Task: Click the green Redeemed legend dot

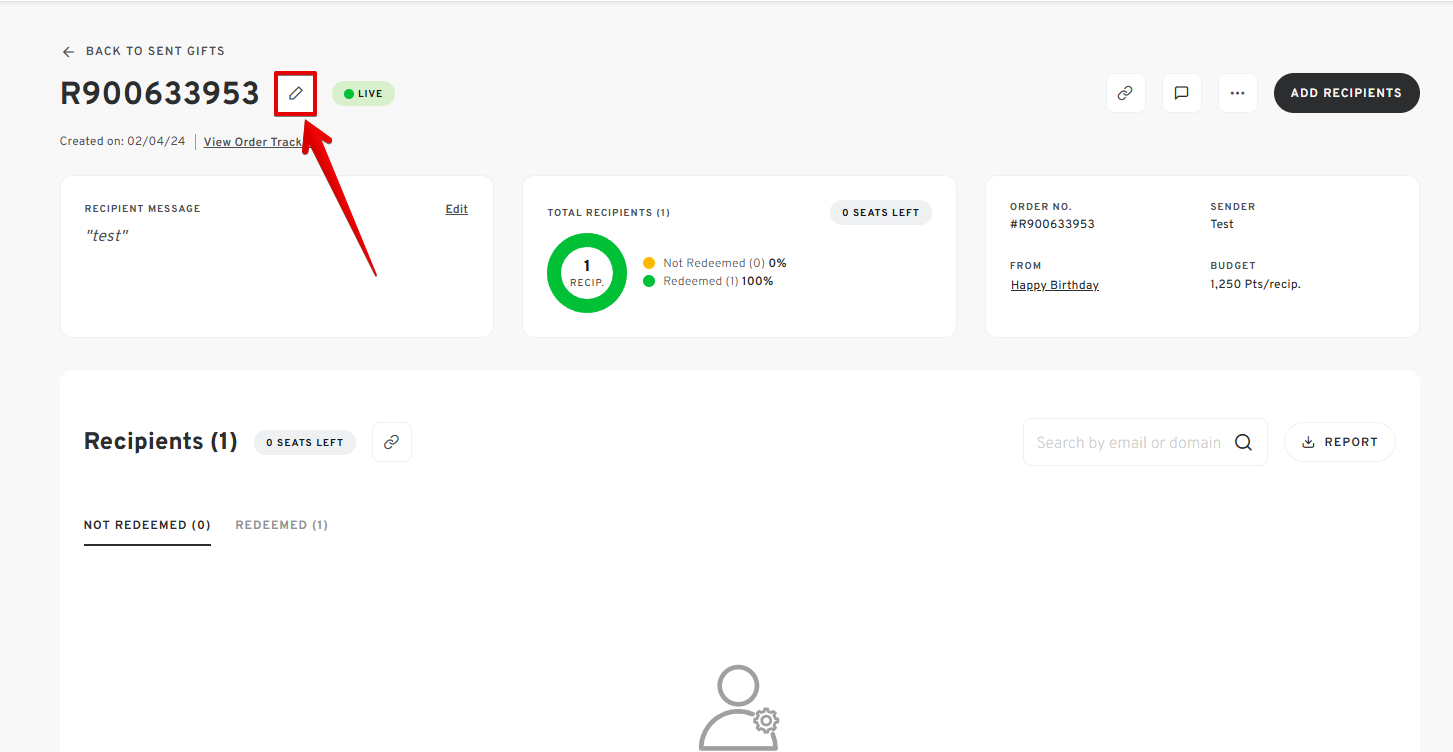Action: 649,281
